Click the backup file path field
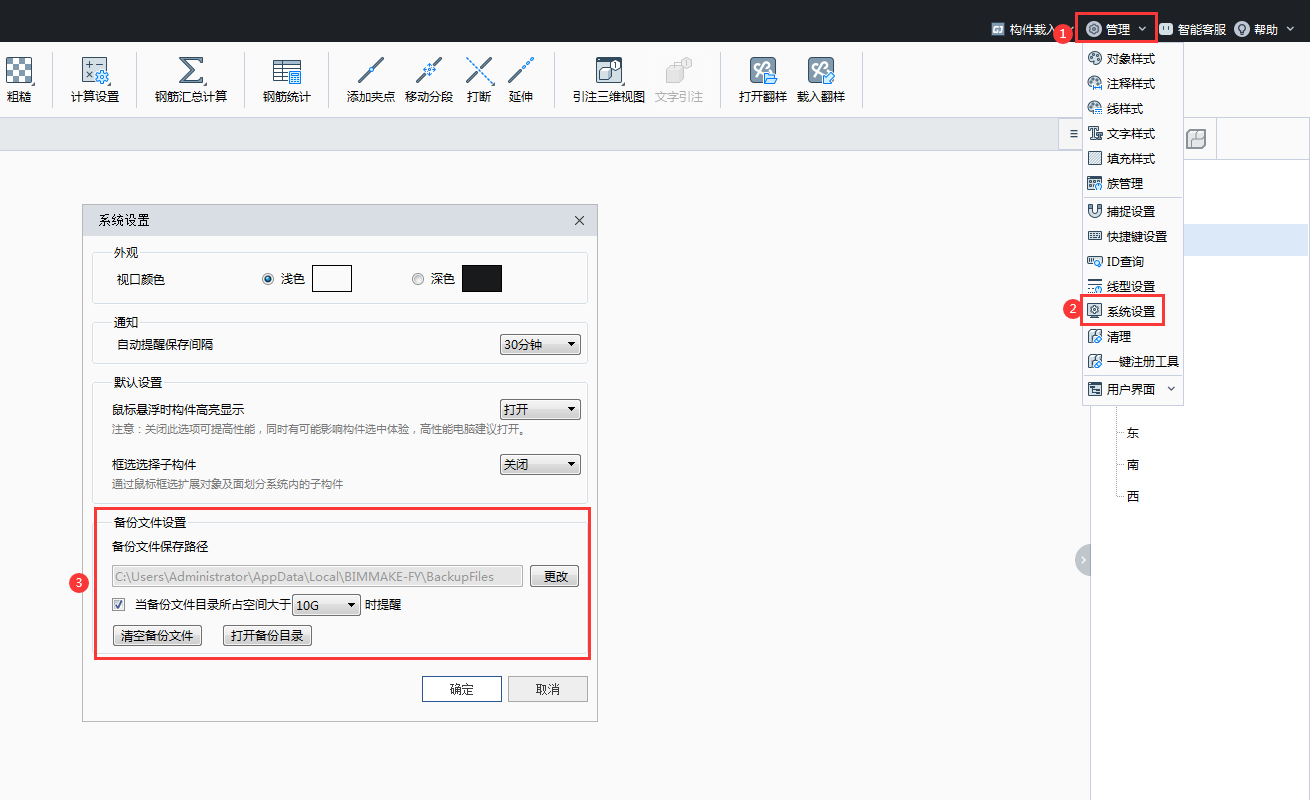The height and width of the screenshot is (800, 1310). point(317,576)
